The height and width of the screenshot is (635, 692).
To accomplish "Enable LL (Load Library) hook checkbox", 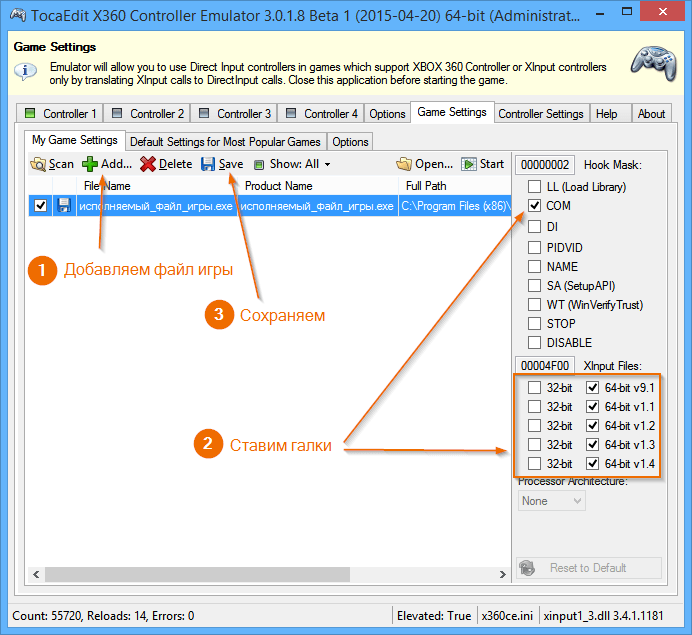I will click(x=534, y=187).
